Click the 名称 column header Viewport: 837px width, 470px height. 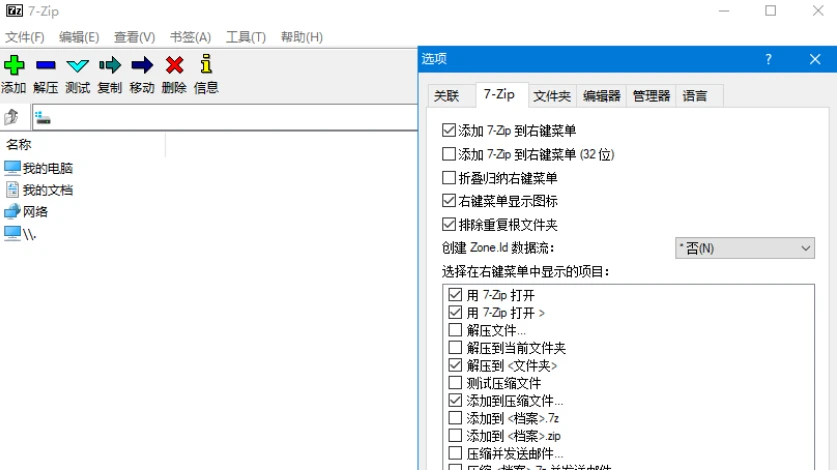click(20, 144)
